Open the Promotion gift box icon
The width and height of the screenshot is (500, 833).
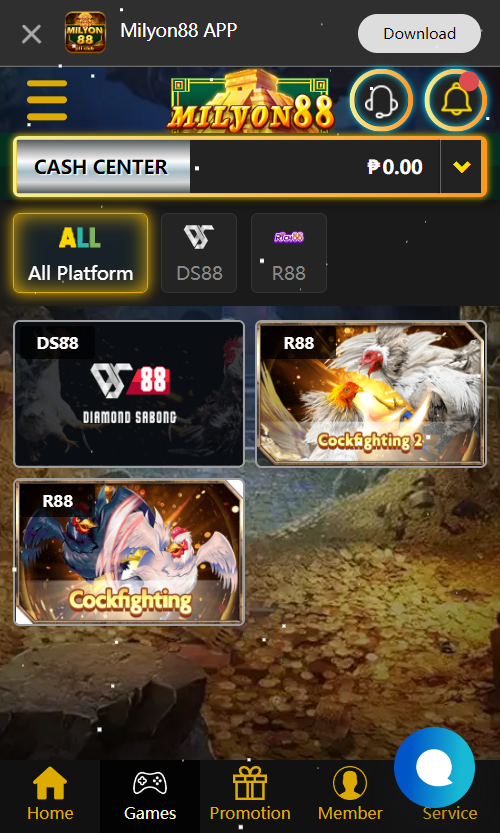(x=250, y=783)
